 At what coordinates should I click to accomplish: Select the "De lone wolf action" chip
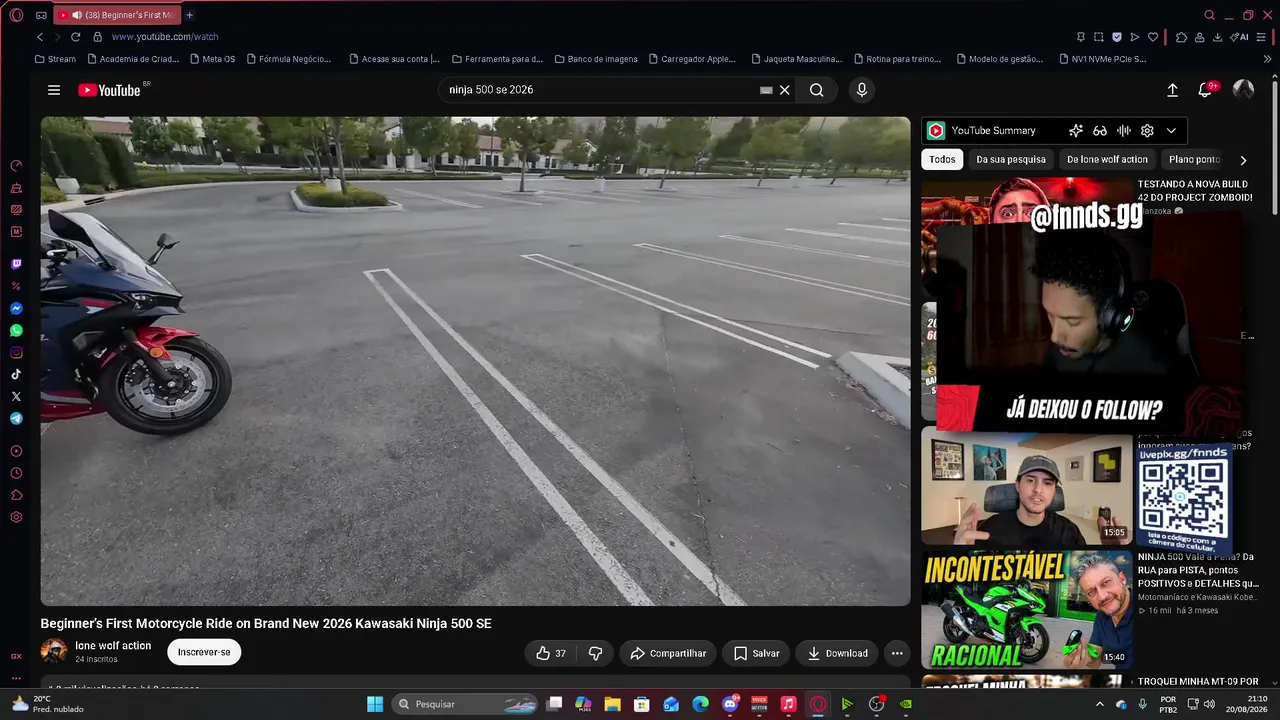coord(1107,160)
